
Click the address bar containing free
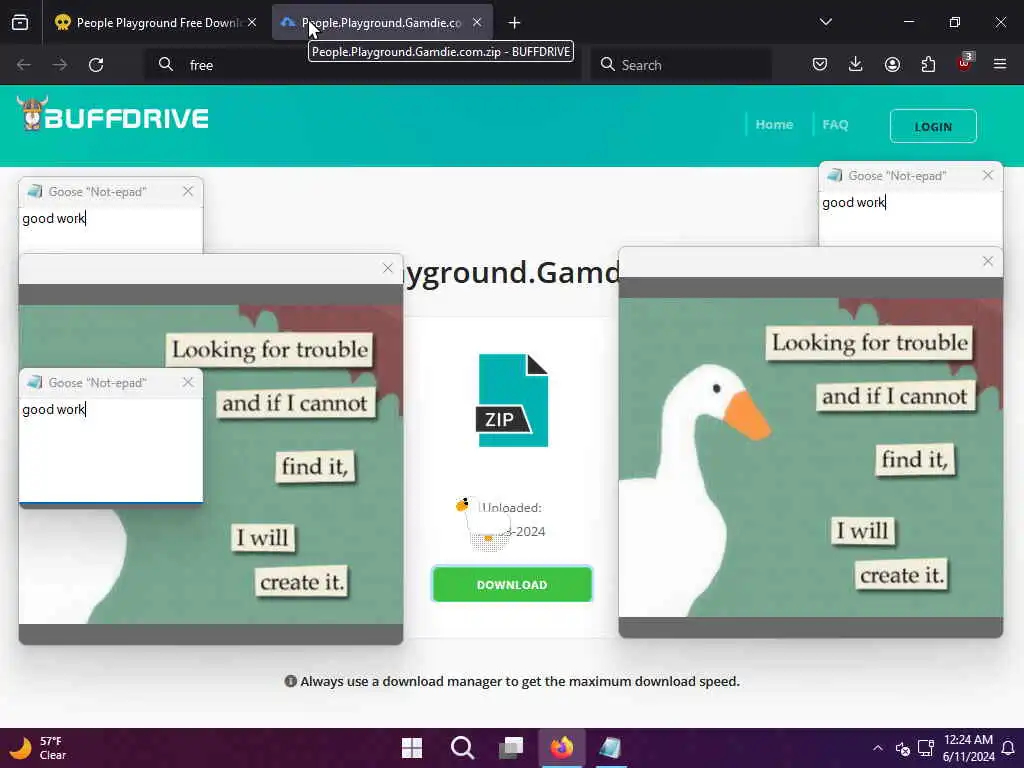(x=362, y=65)
